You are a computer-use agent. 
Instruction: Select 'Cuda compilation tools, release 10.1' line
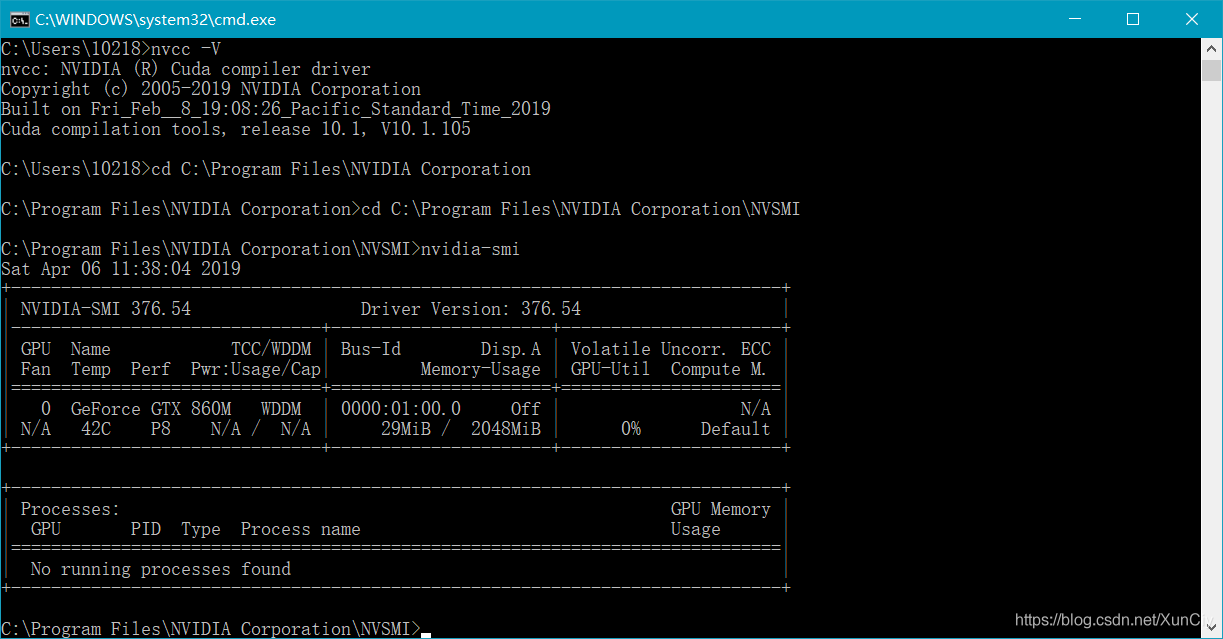point(236,129)
